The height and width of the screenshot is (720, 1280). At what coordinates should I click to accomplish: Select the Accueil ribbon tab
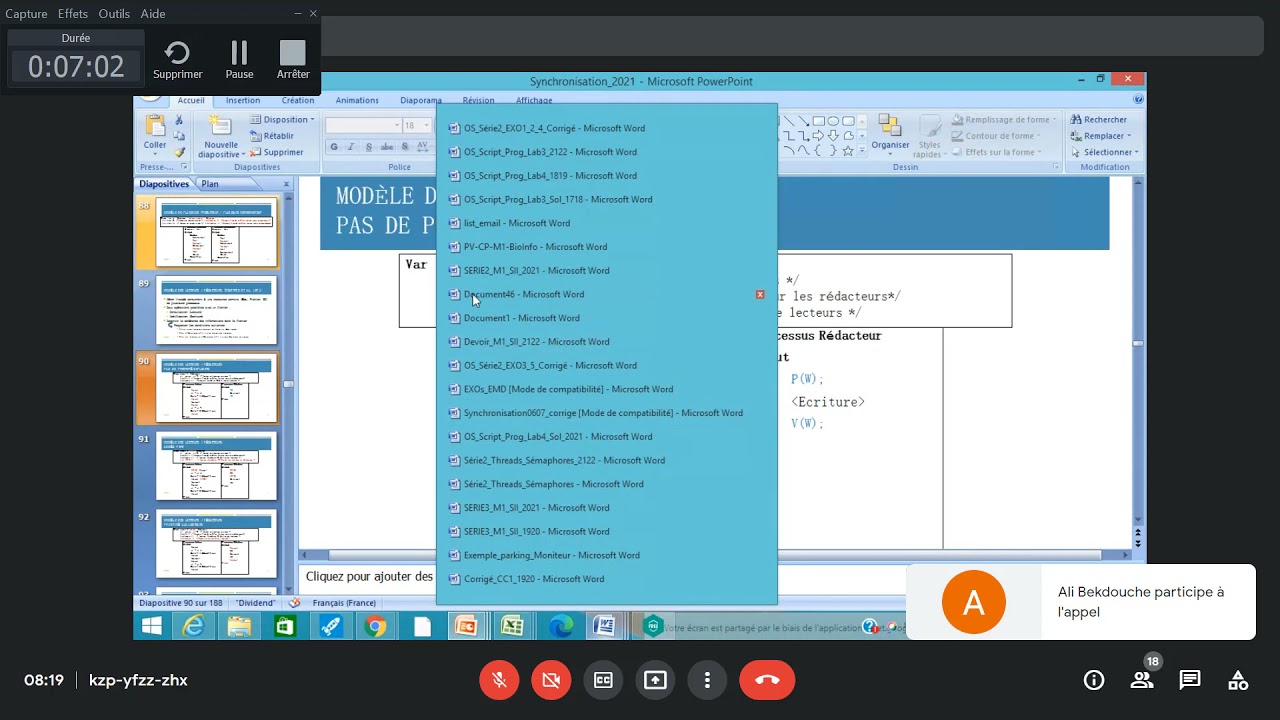tap(191, 100)
